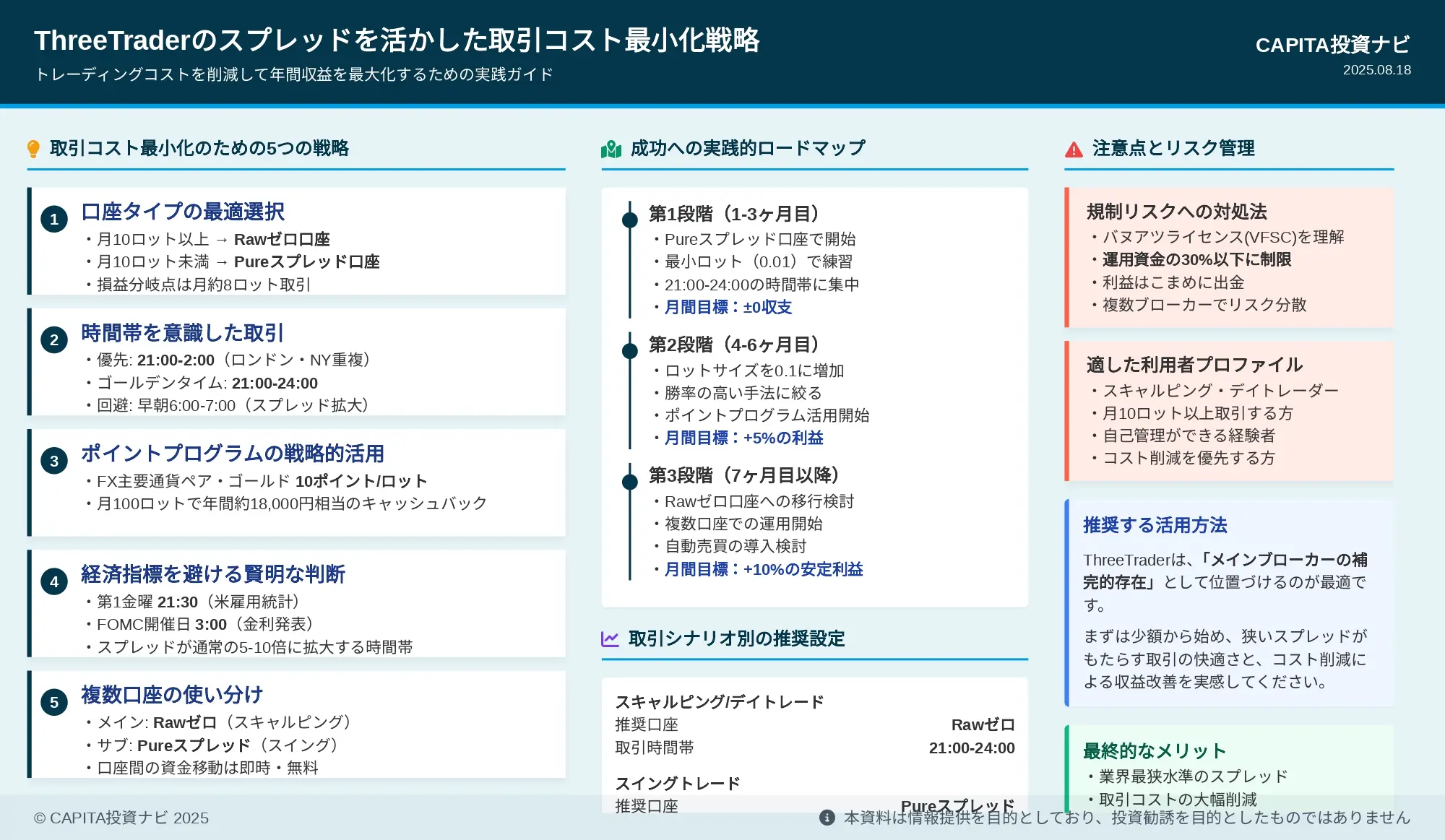
Task: Click the lightbulb icon beside 5つの戦略 heading
Action: coord(33,149)
